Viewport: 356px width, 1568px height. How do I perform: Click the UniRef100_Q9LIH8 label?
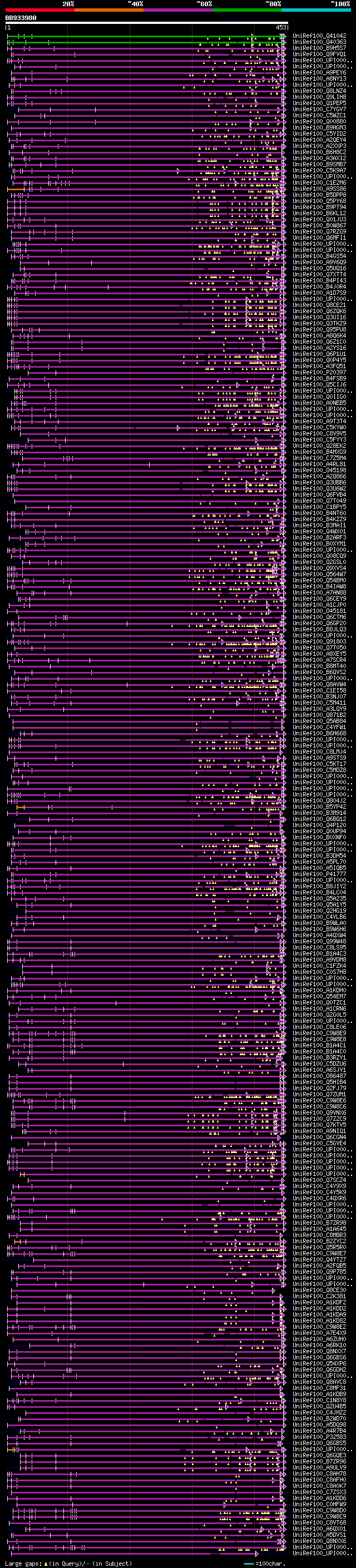[x=319, y=97]
